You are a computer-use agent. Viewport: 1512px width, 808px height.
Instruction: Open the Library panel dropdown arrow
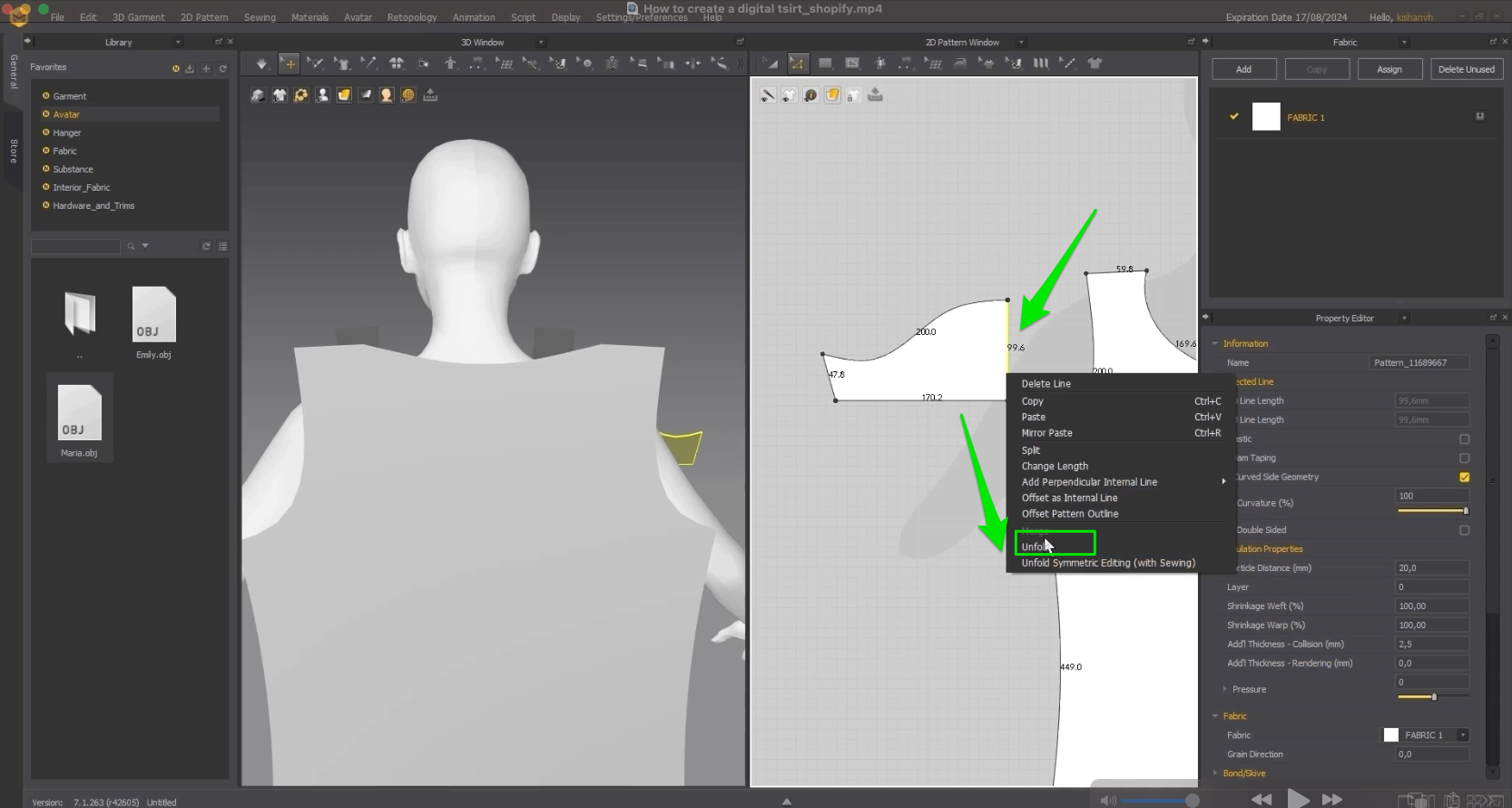[x=178, y=43]
